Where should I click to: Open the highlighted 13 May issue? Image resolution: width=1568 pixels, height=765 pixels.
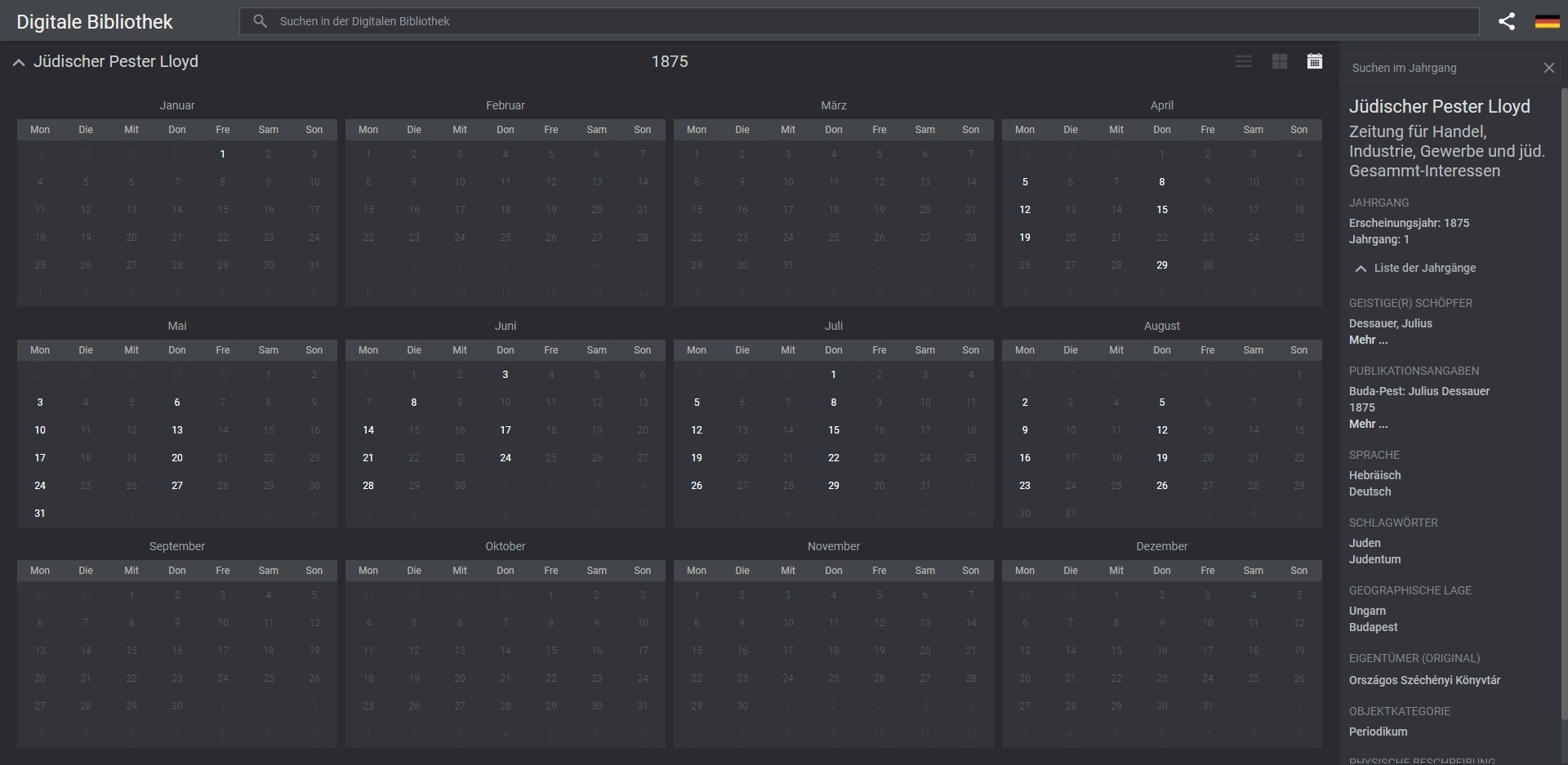coord(177,430)
